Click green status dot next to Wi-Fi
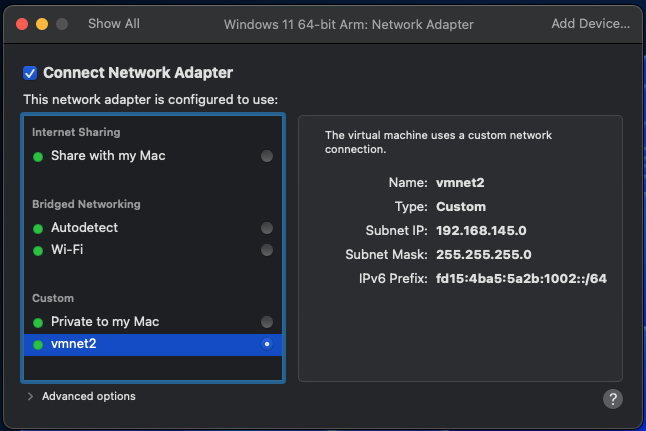Image resolution: width=646 pixels, height=431 pixels. [38, 251]
